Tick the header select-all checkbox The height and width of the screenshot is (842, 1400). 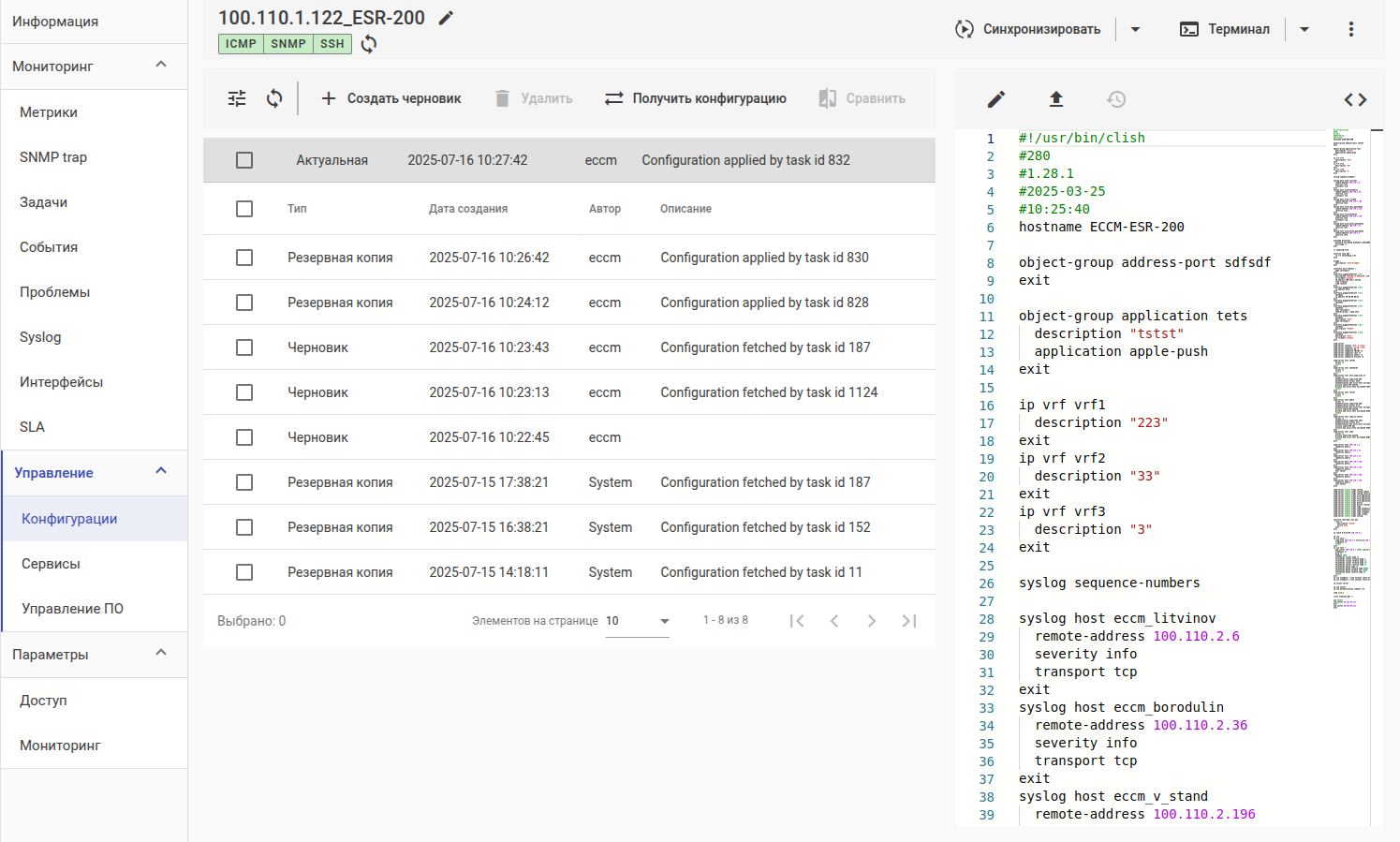point(244,209)
